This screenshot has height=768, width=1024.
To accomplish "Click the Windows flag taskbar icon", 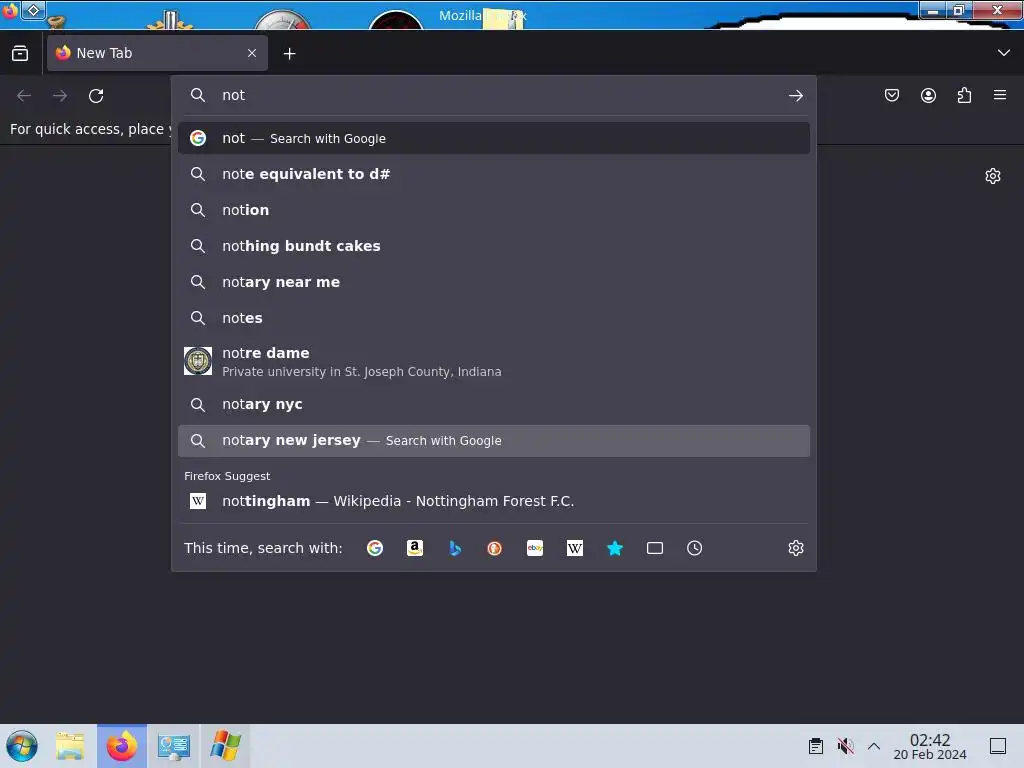I will tap(225, 746).
